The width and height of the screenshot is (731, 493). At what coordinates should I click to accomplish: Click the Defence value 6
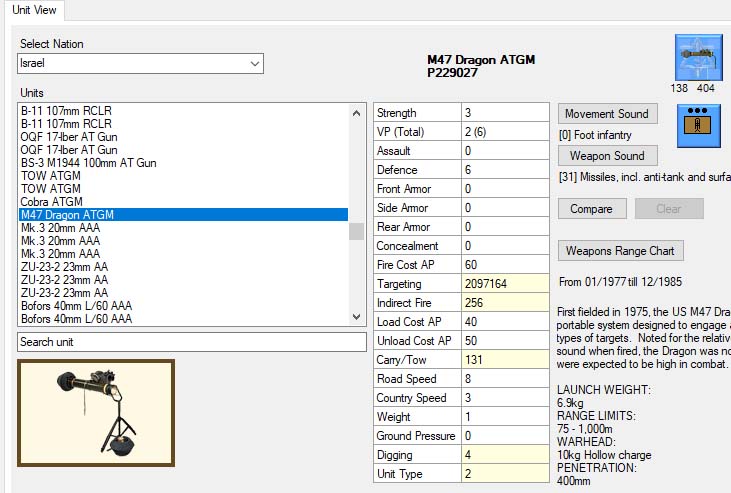[505, 170]
